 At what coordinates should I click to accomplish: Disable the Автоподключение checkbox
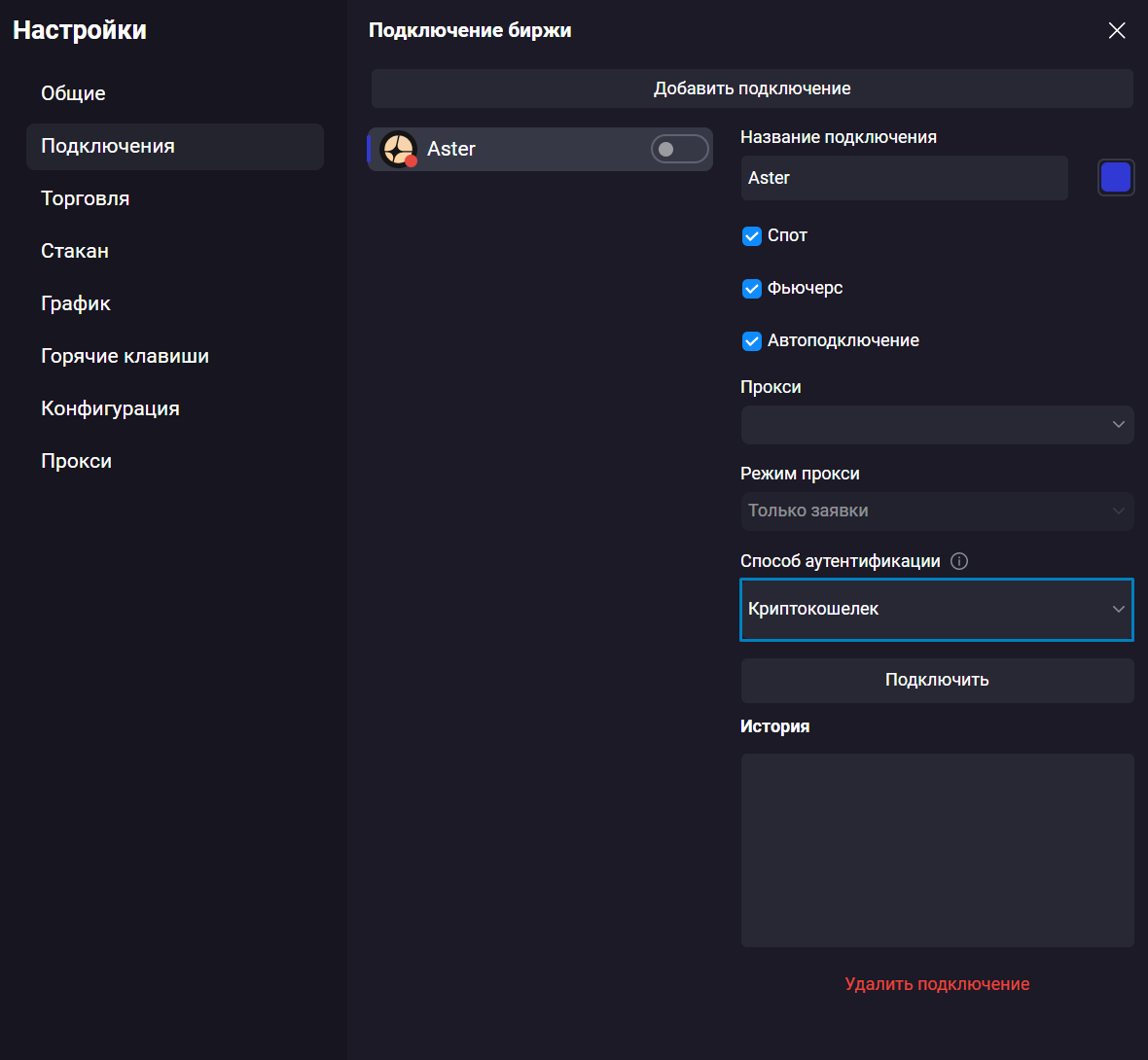(752, 341)
